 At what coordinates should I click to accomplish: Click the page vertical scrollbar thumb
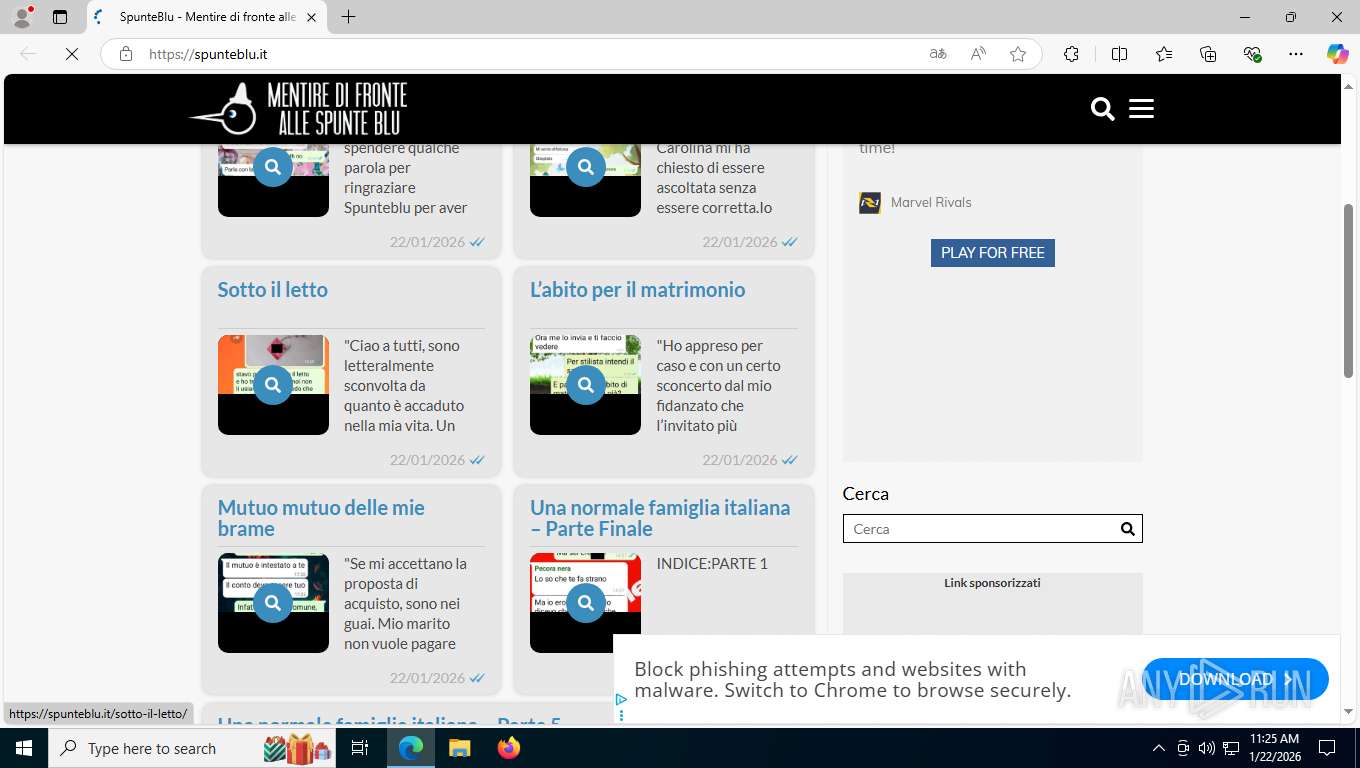click(1348, 290)
